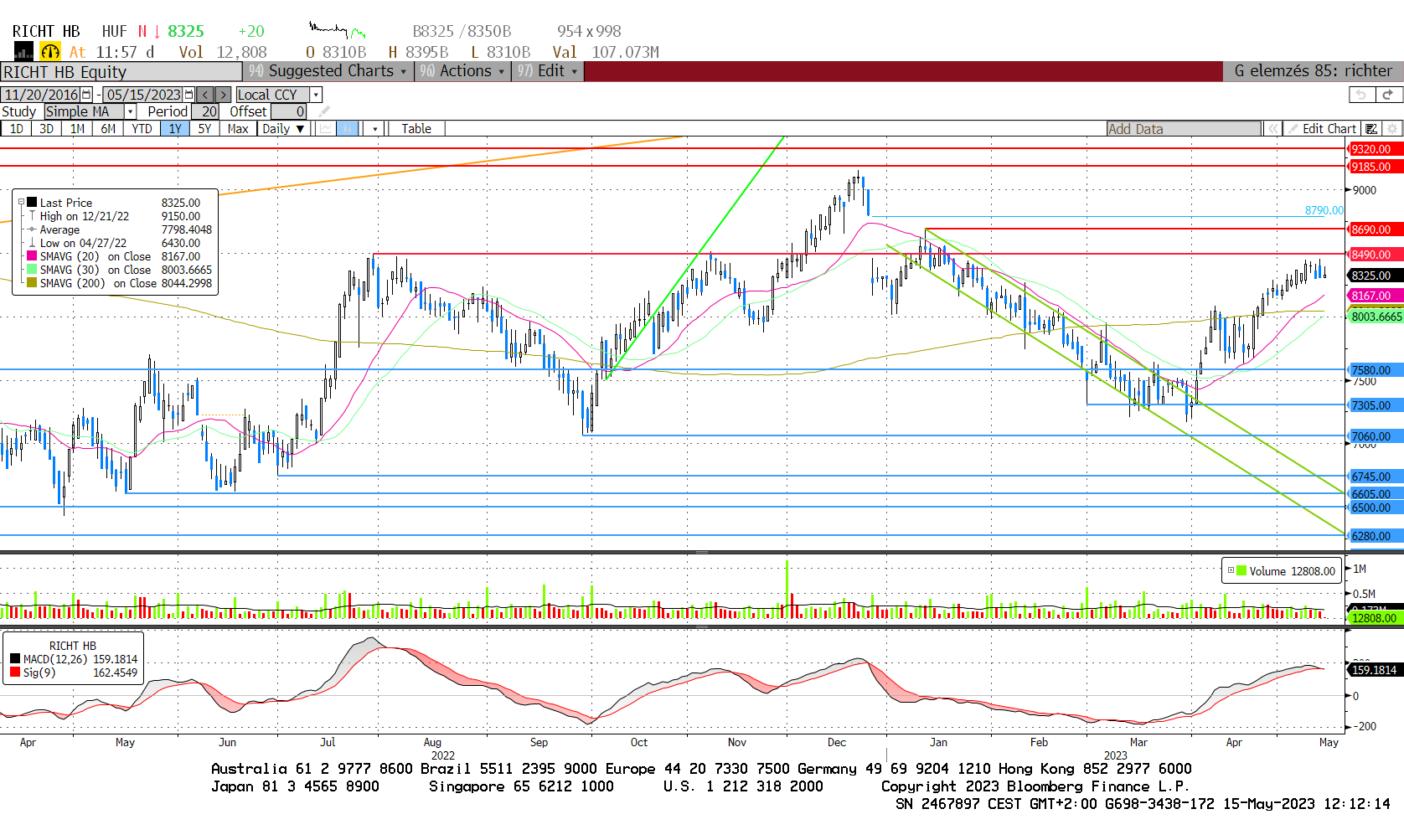Click the 8490.00 red price level label
This screenshot has height=840, width=1404.
click(1375, 255)
